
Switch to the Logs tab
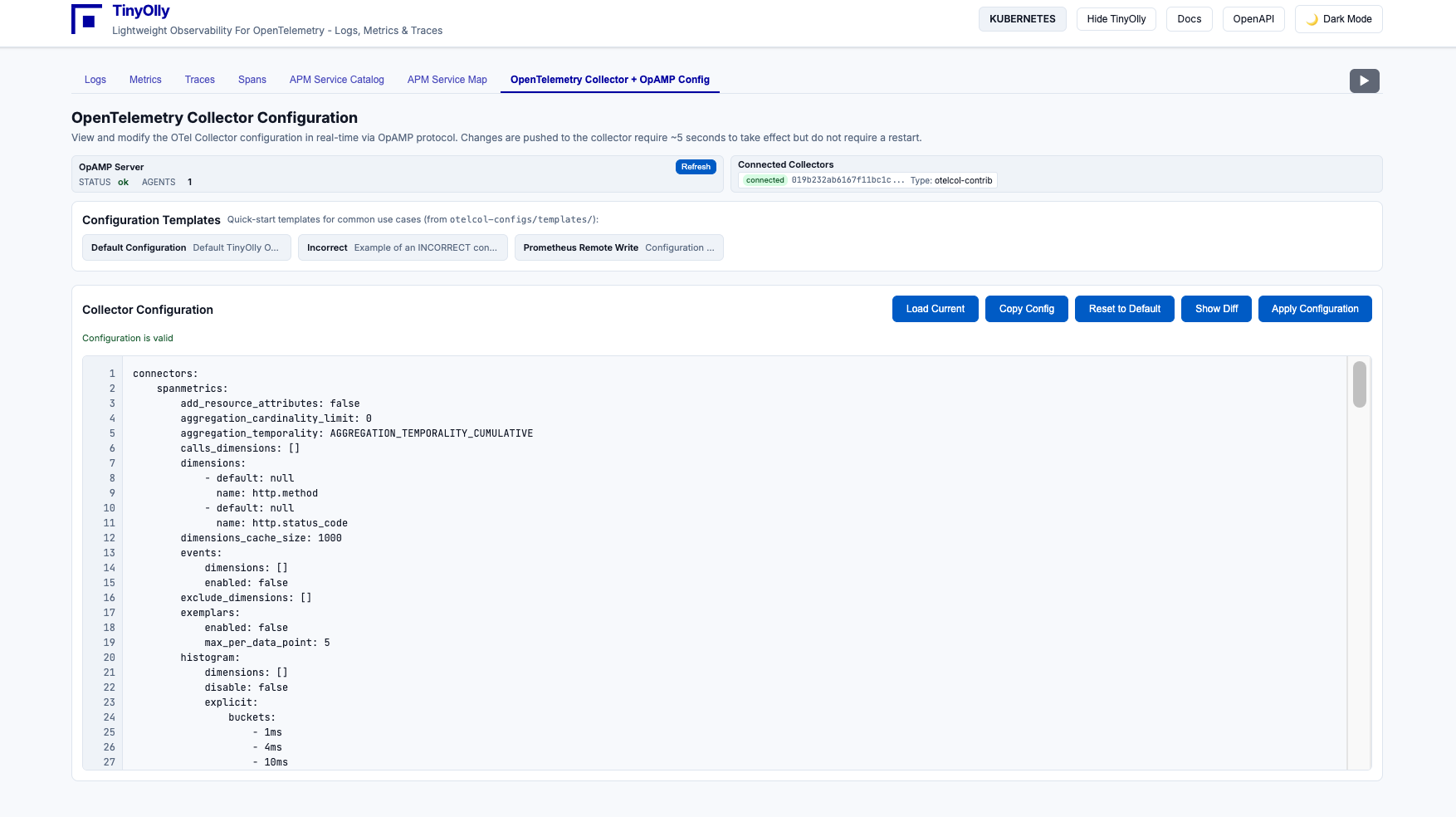tap(95, 80)
